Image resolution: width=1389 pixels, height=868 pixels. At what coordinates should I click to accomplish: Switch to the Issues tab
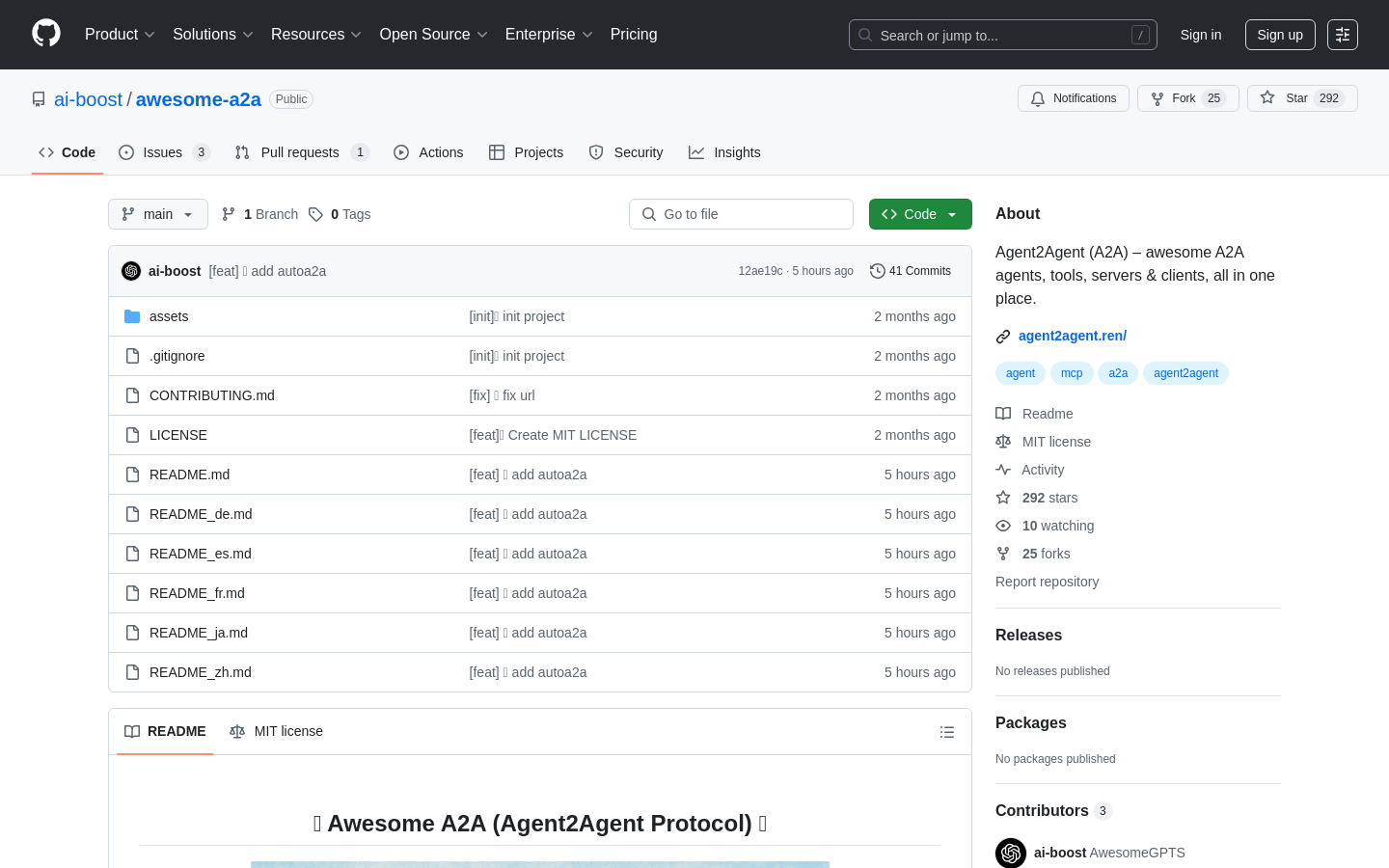click(165, 152)
